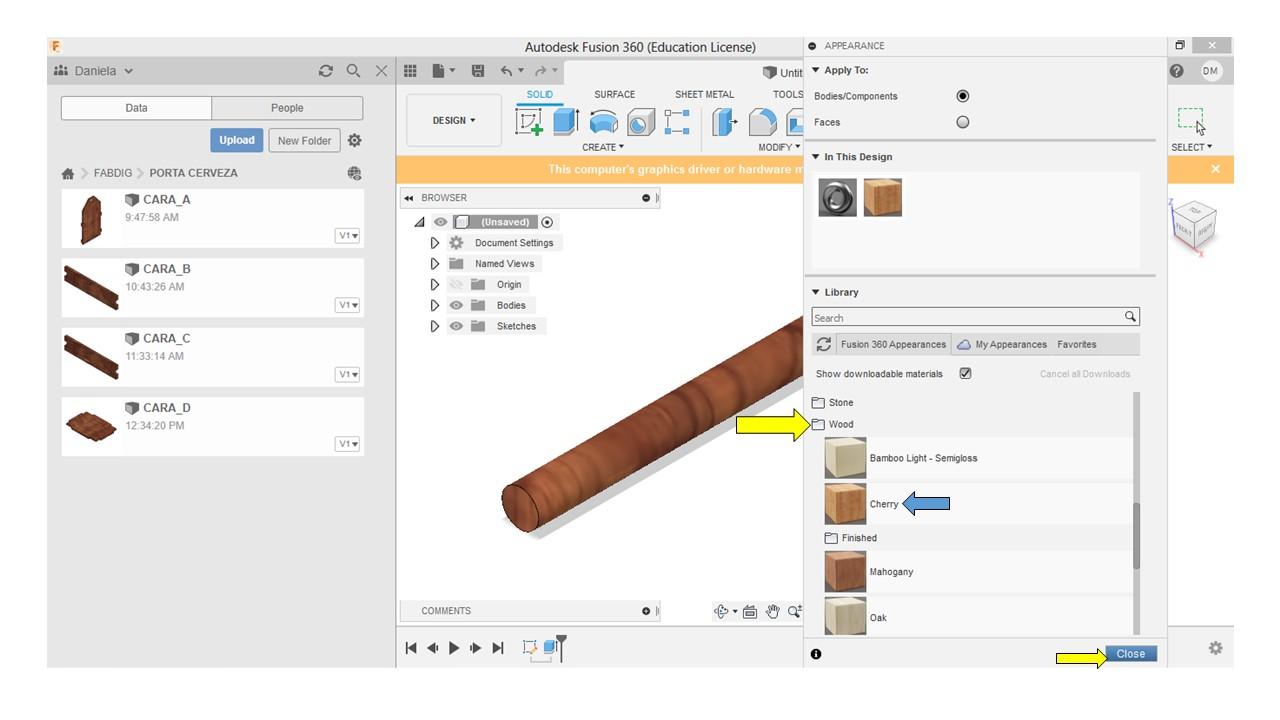The width and height of the screenshot is (1280, 720).
Task: Open the Help question mark icon
Action: coord(1177,71)
